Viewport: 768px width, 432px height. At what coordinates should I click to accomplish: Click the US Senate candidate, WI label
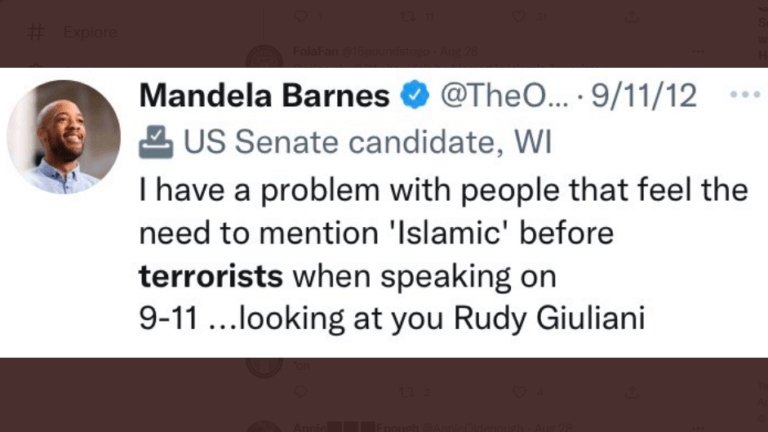(368, 142)
